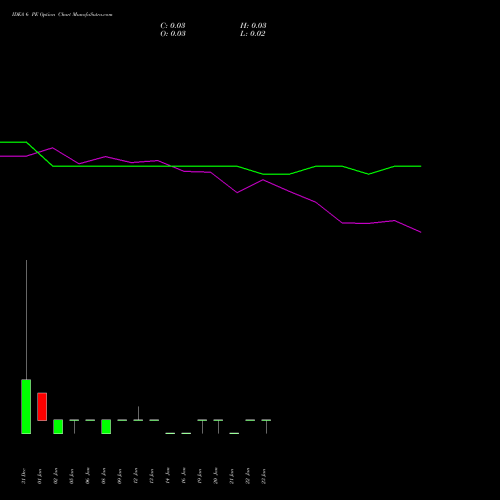
Task: Click the '14 Jan' date label
Action: click(168, 476)
